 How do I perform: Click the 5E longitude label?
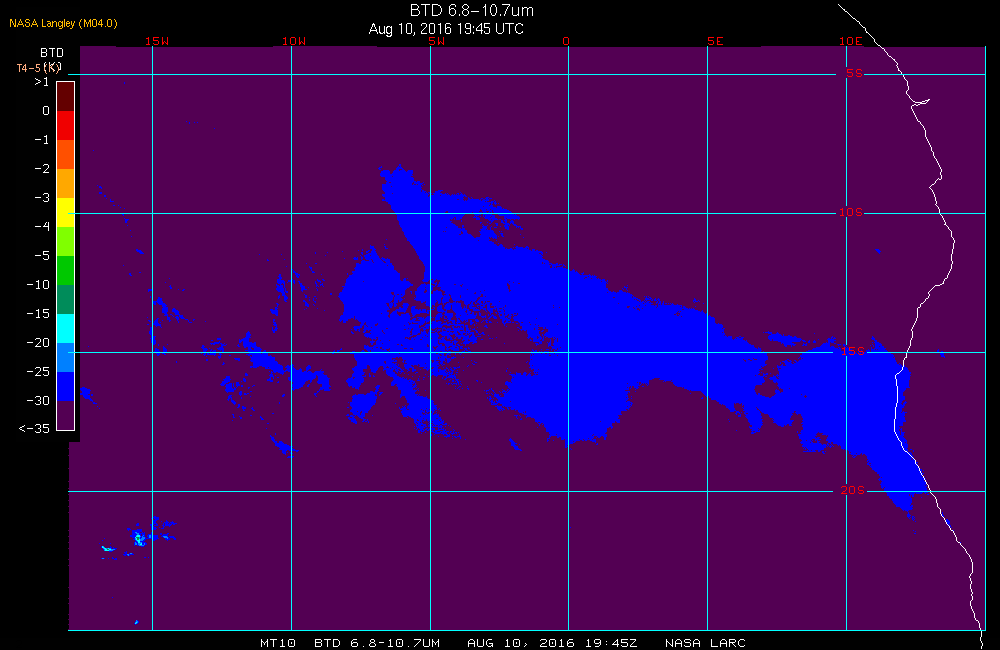click(715, 41)
